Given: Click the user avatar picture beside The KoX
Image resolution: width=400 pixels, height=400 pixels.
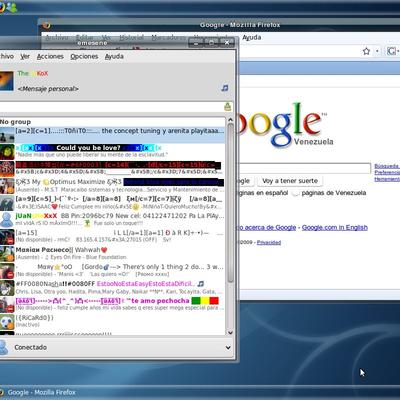Looking at the screenshot, I should [x=7, y=81].
